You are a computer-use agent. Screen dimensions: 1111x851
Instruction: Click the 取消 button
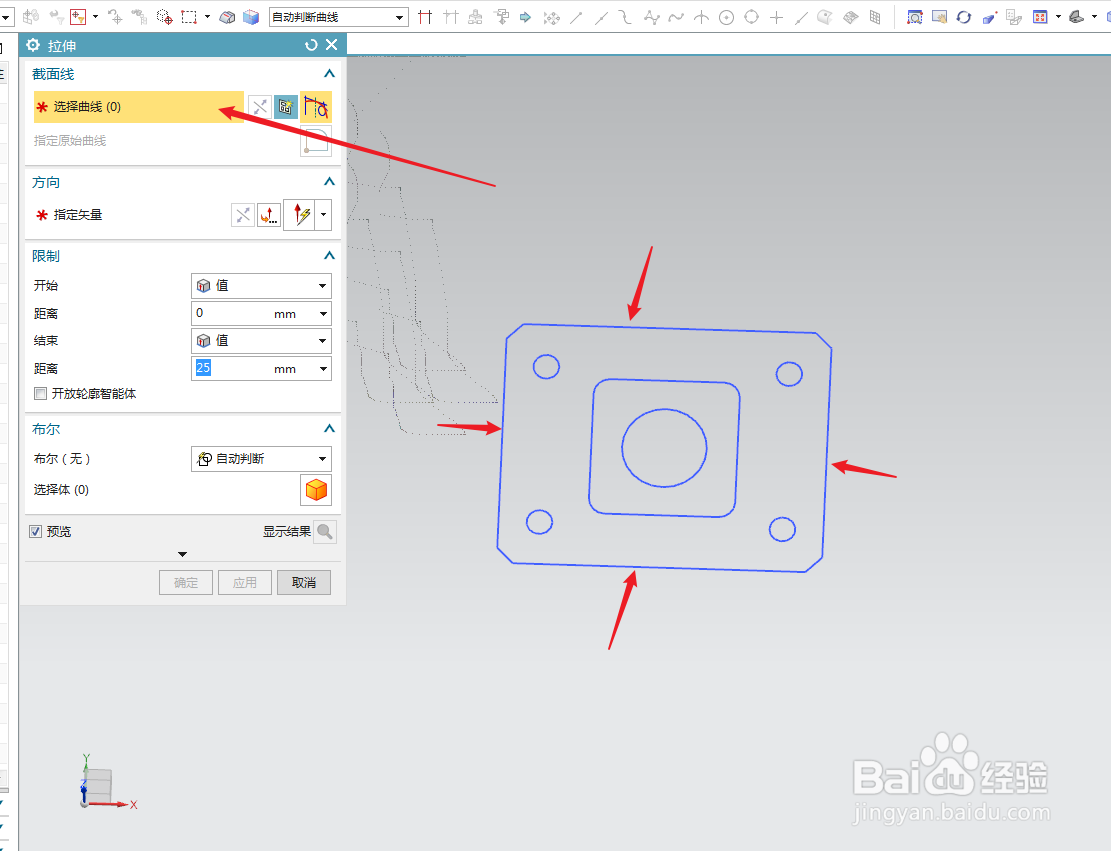[x=304, y=582]
